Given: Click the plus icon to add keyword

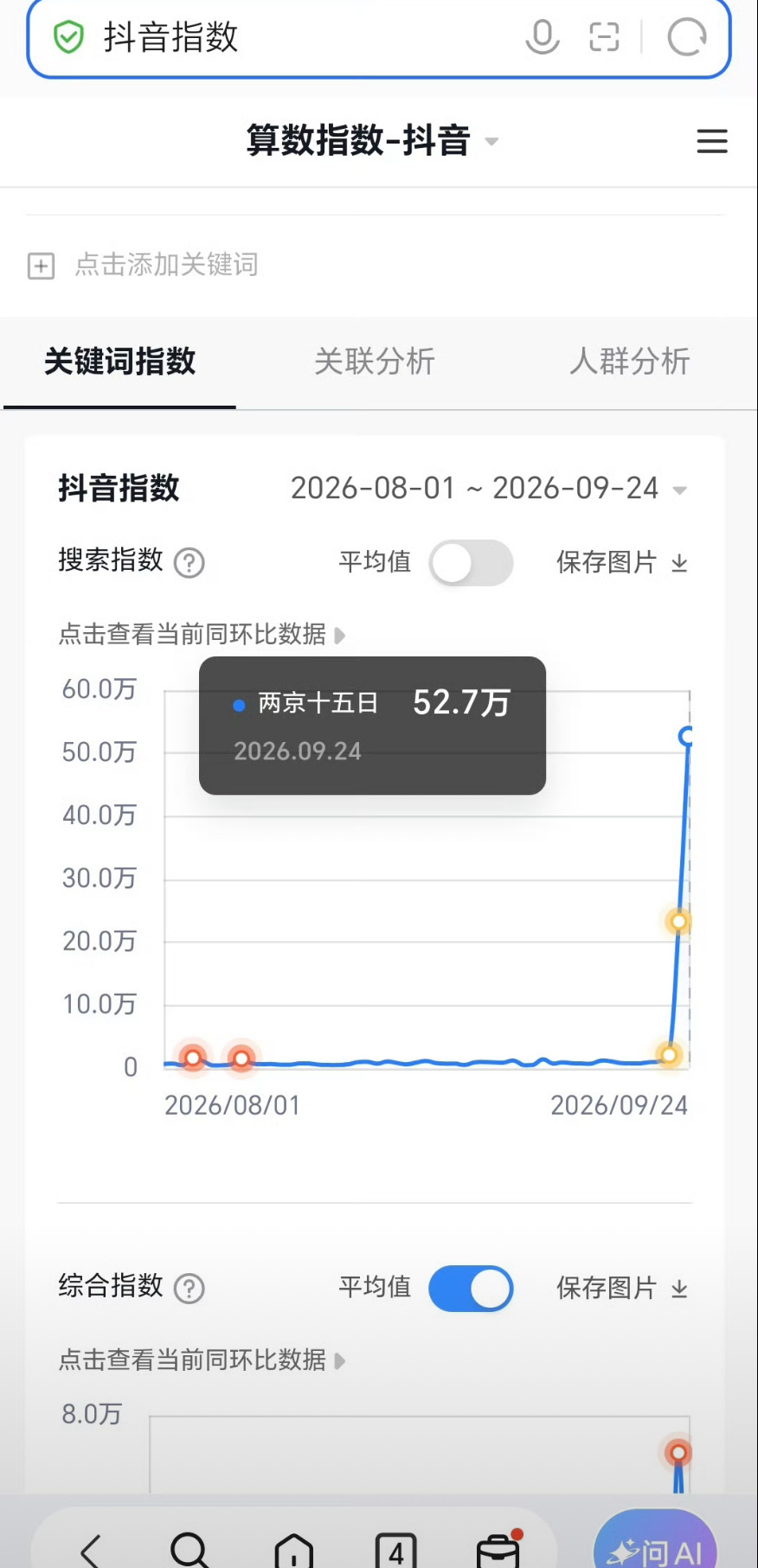Looking at the screenshot, I should (x=41, y=266).
